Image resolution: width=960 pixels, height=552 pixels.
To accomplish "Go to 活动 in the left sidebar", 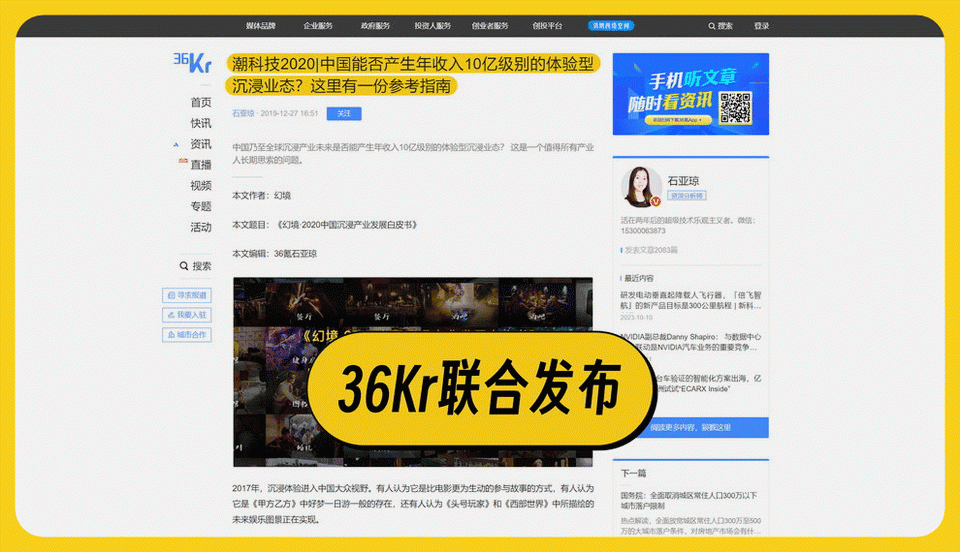I will click(x=201, y=227).
